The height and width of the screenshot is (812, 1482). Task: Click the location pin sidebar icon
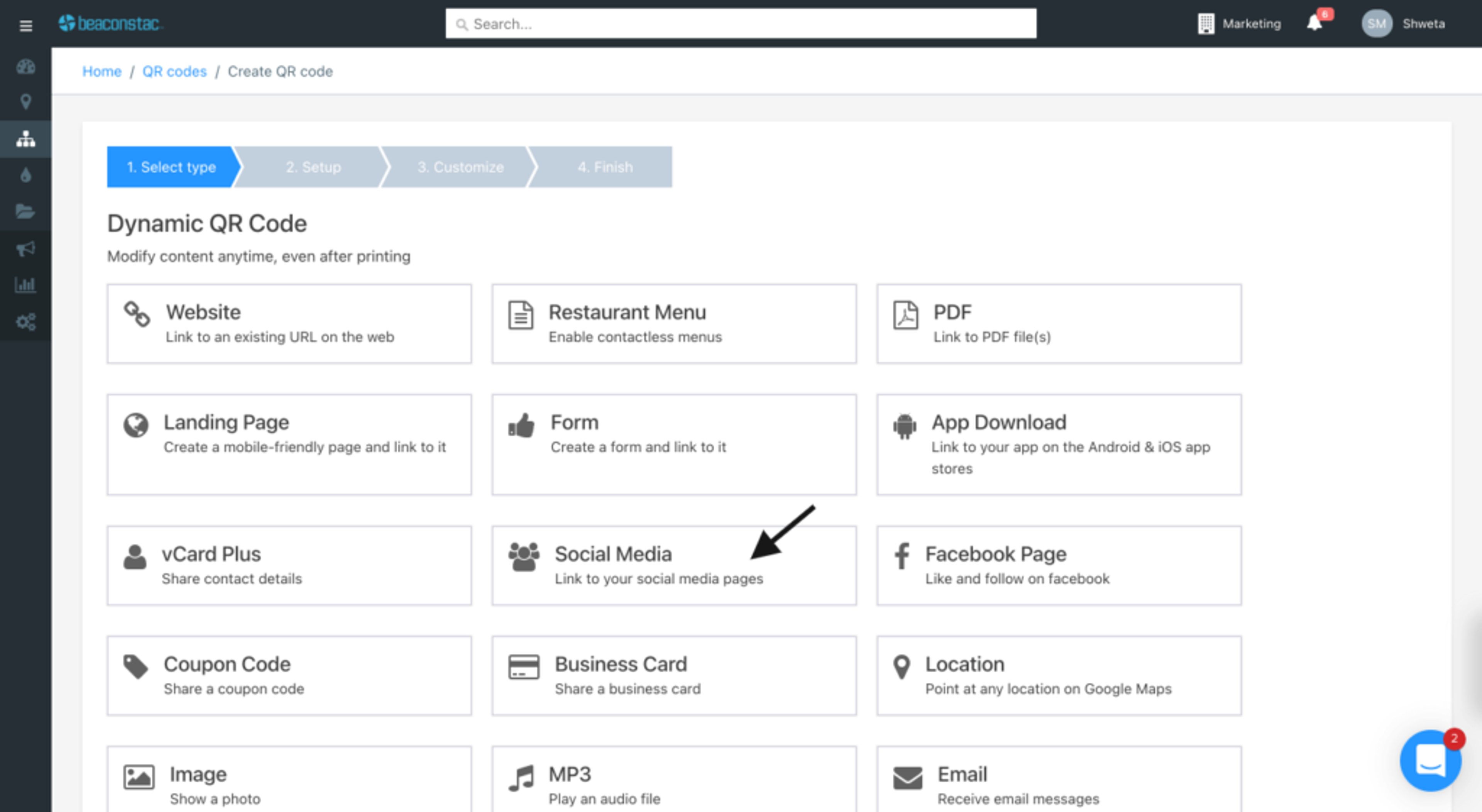(x=25, y=102)
